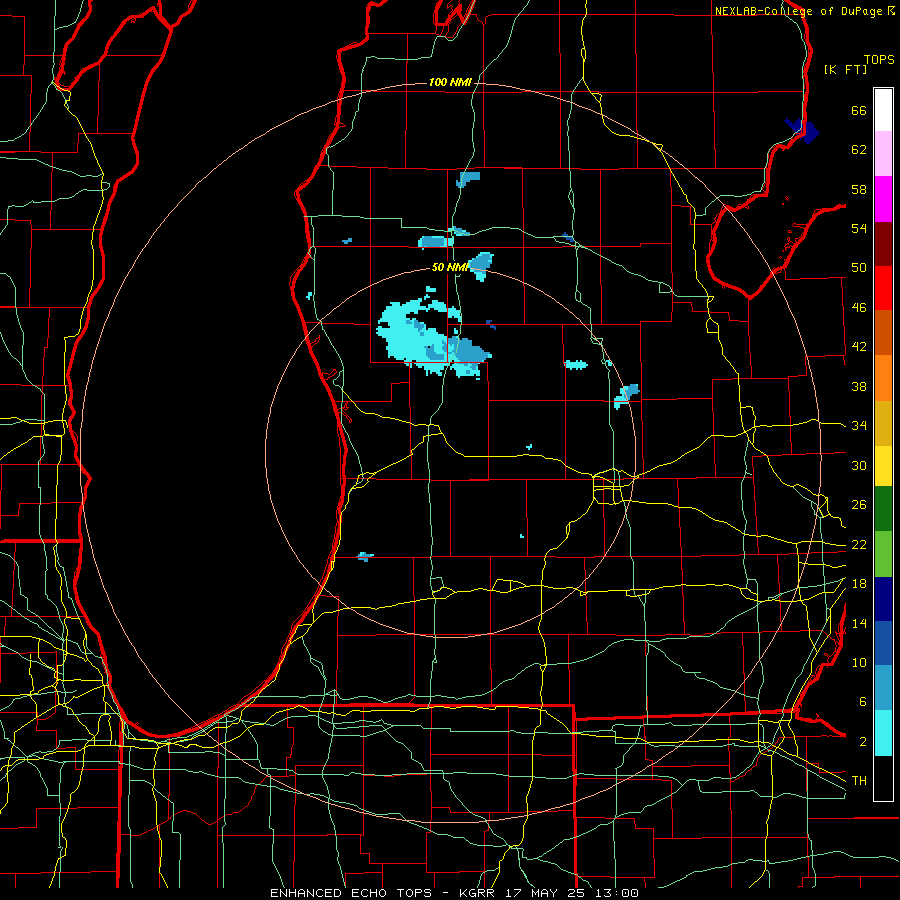Screen dimensions: 900x900
Task: Click the magenta legend swatch
Action: 883,199
